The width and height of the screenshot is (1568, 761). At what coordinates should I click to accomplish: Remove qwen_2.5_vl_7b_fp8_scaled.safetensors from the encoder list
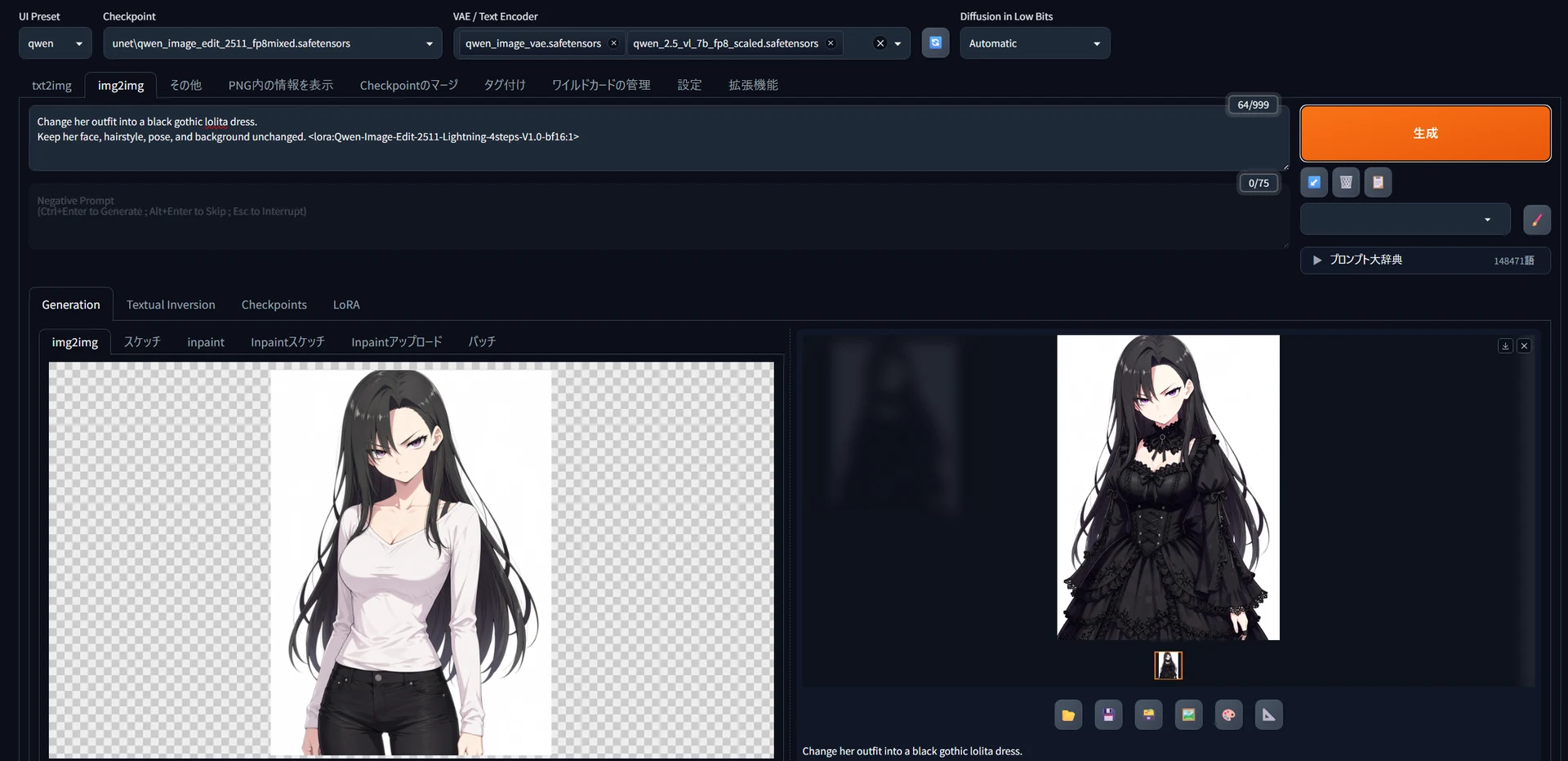[831, 43]
